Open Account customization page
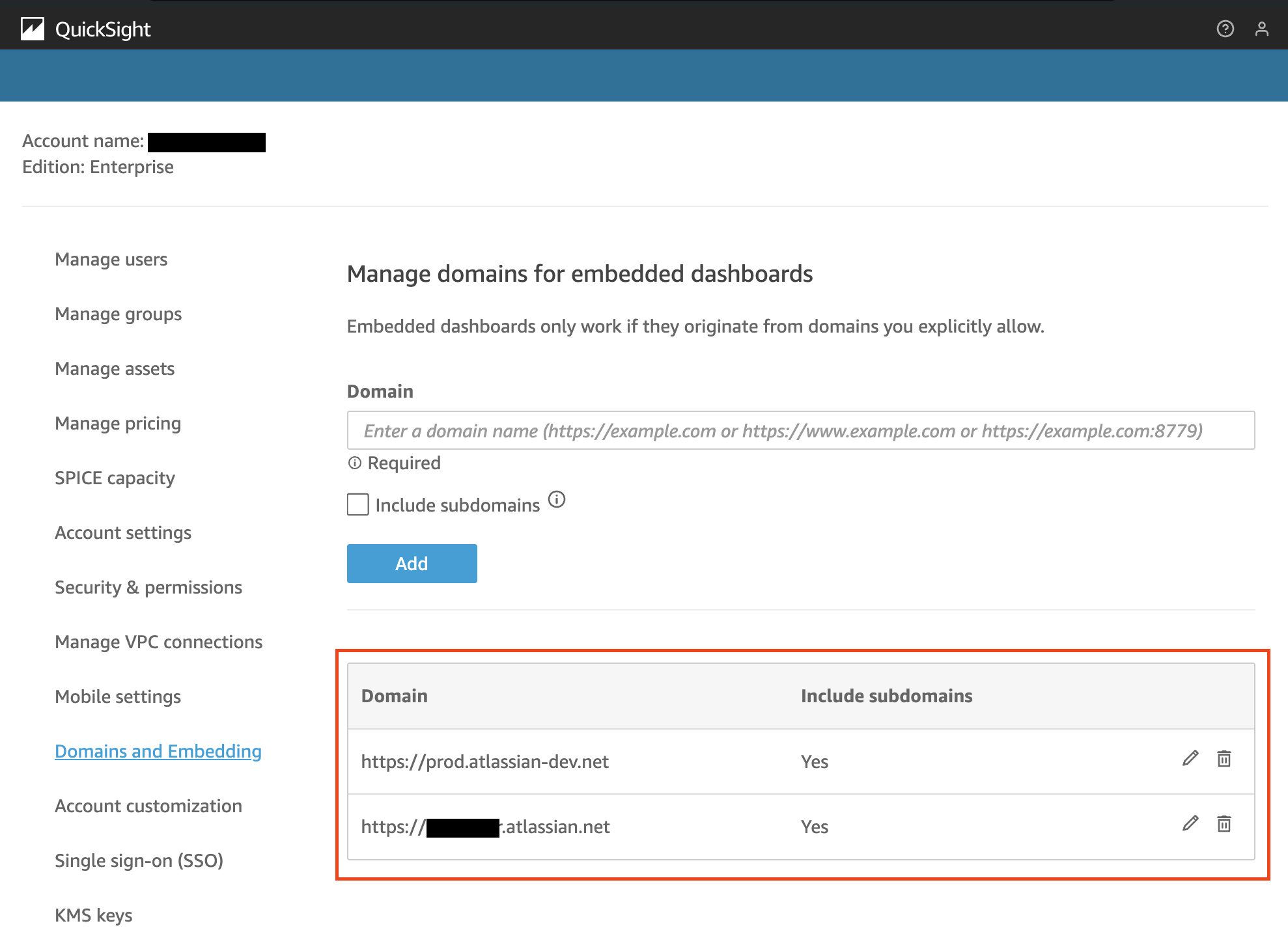This screenshot has height=945, width=1288. pyautogui.click(x=148, y=806)
